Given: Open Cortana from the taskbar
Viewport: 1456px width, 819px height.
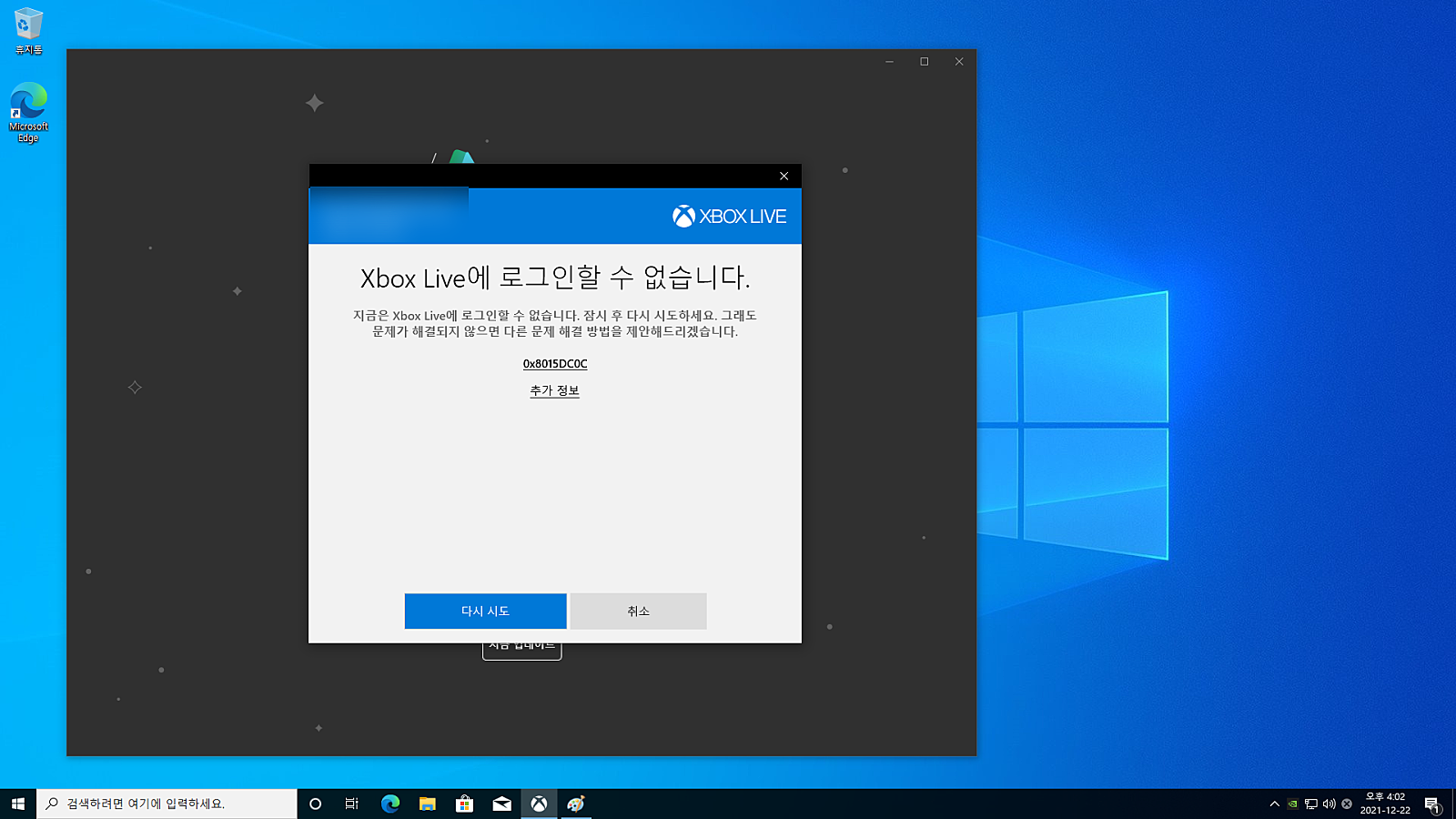Looking at the screenshot, I should click(316, 804).
